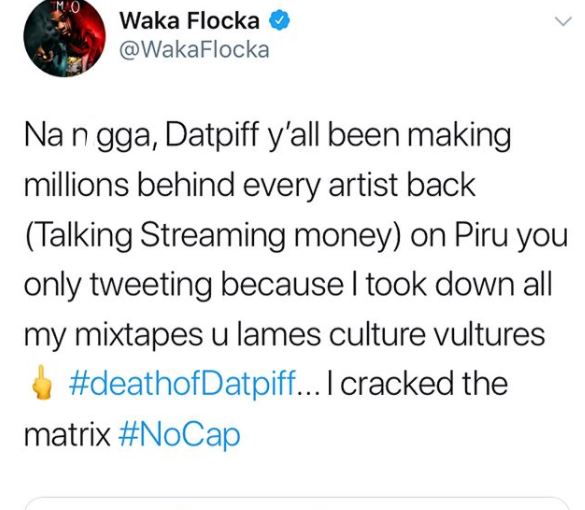Open the card outlined below the tweet
Viewport: 585px width, 510px height.
pyautogui.click(x=297, y=503)
